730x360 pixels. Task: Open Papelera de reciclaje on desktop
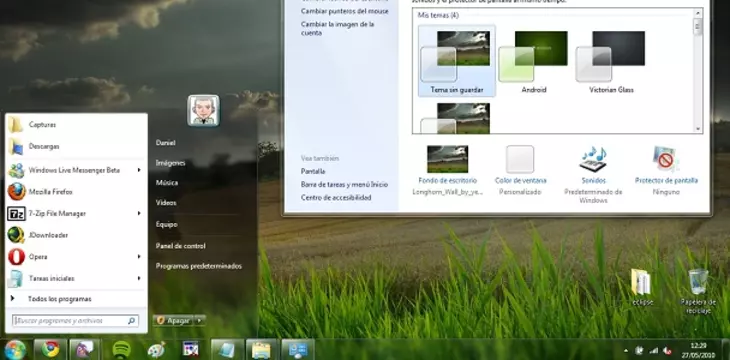click(x=698, y=282)
